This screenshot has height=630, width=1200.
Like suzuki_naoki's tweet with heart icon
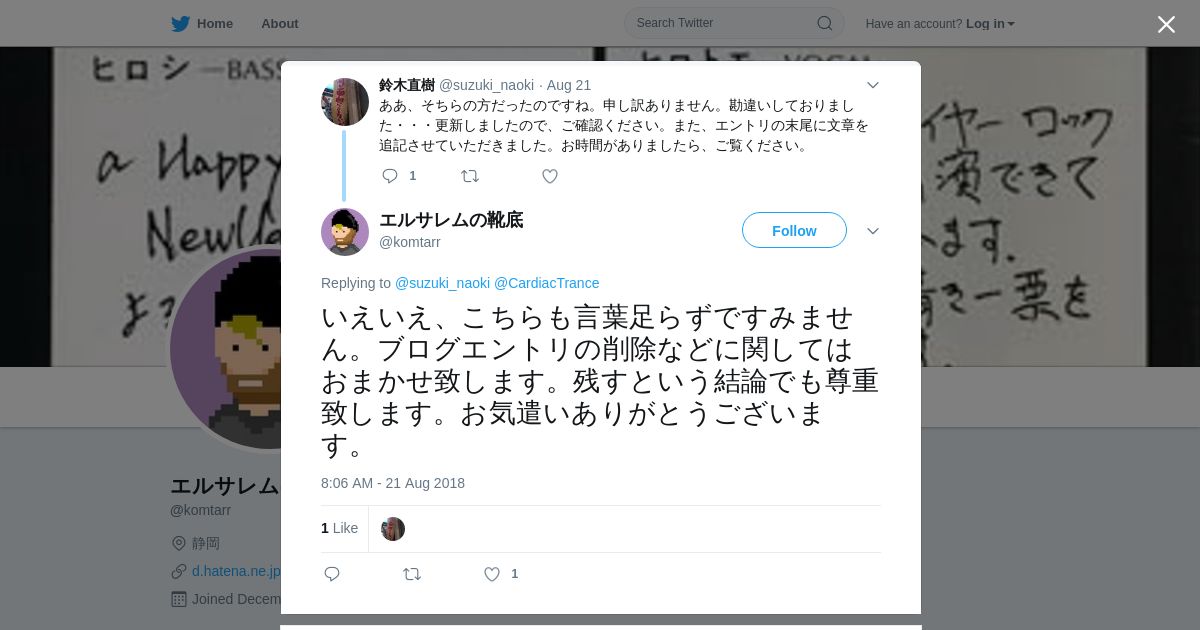pos(550,176)
